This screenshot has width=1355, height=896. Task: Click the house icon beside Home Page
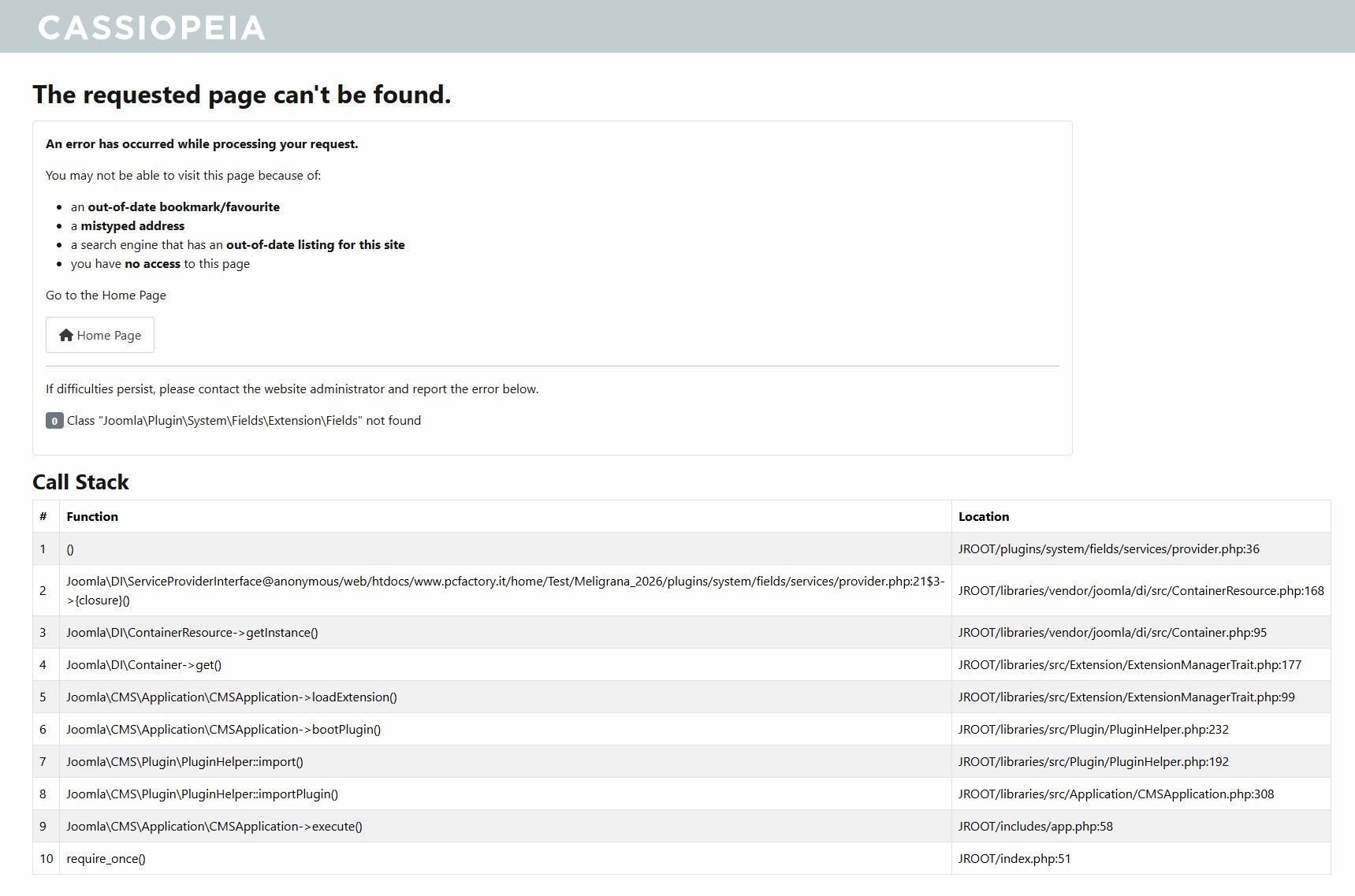click(x=66, y=335)
